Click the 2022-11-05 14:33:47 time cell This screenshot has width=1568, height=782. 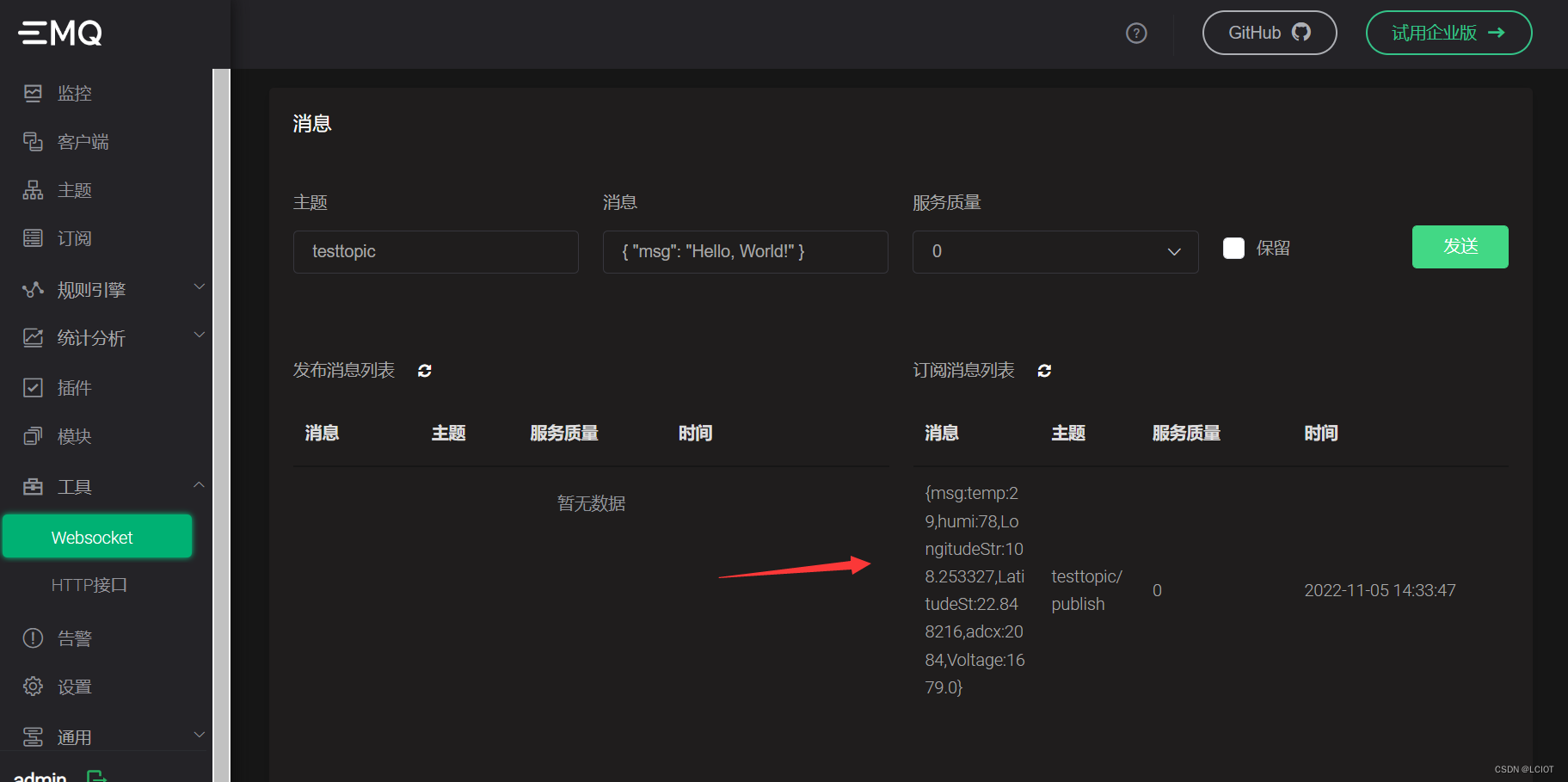pos(1380,590)
